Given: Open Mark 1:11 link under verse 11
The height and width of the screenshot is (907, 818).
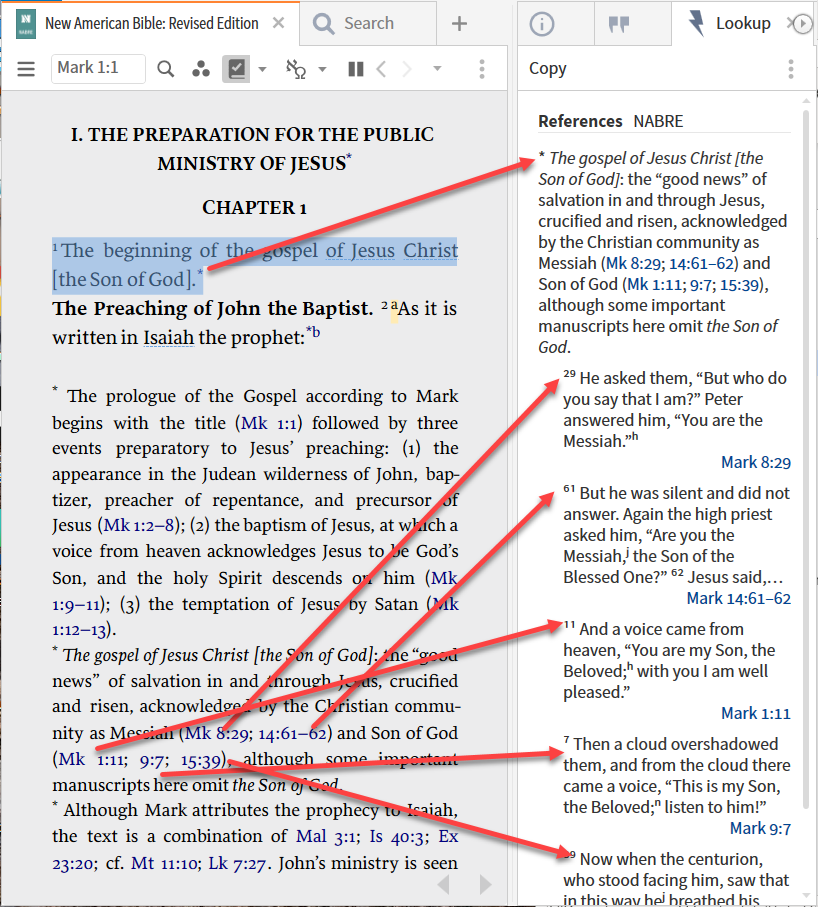Looking at the screenshot, I should click(756, 714).
